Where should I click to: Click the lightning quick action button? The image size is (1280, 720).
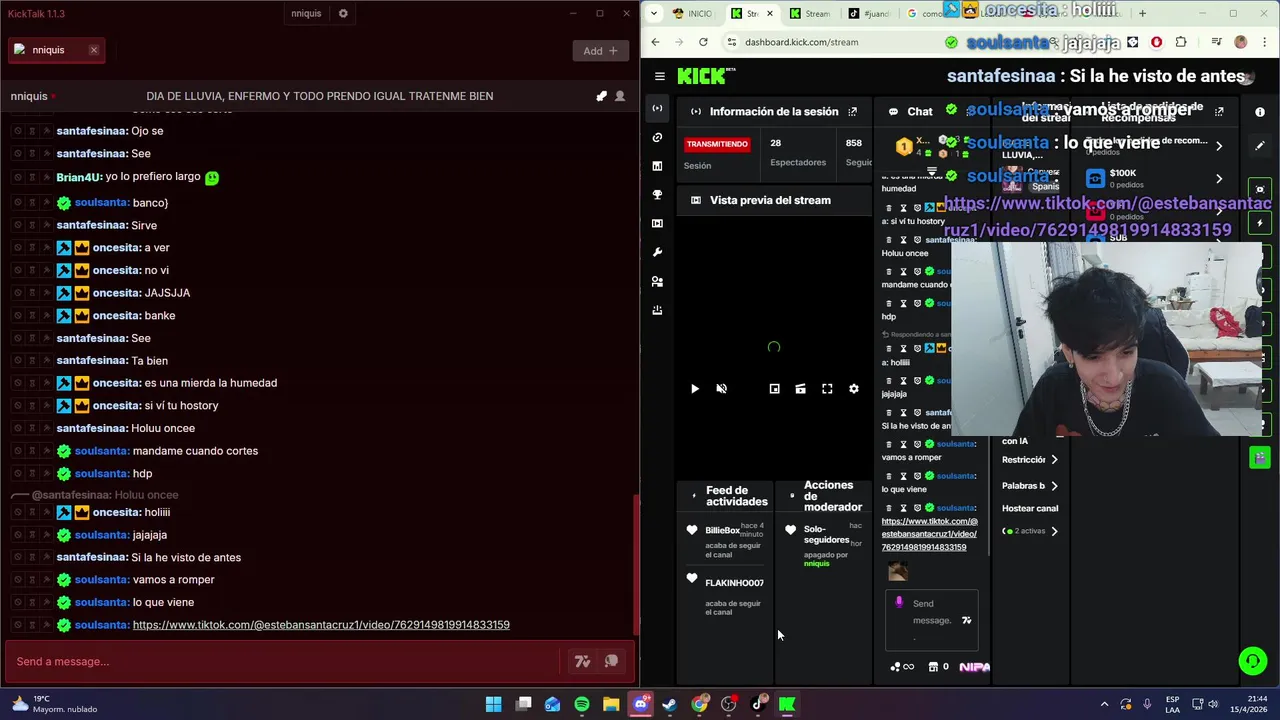pyautogui.click(x=1260, y=223)
